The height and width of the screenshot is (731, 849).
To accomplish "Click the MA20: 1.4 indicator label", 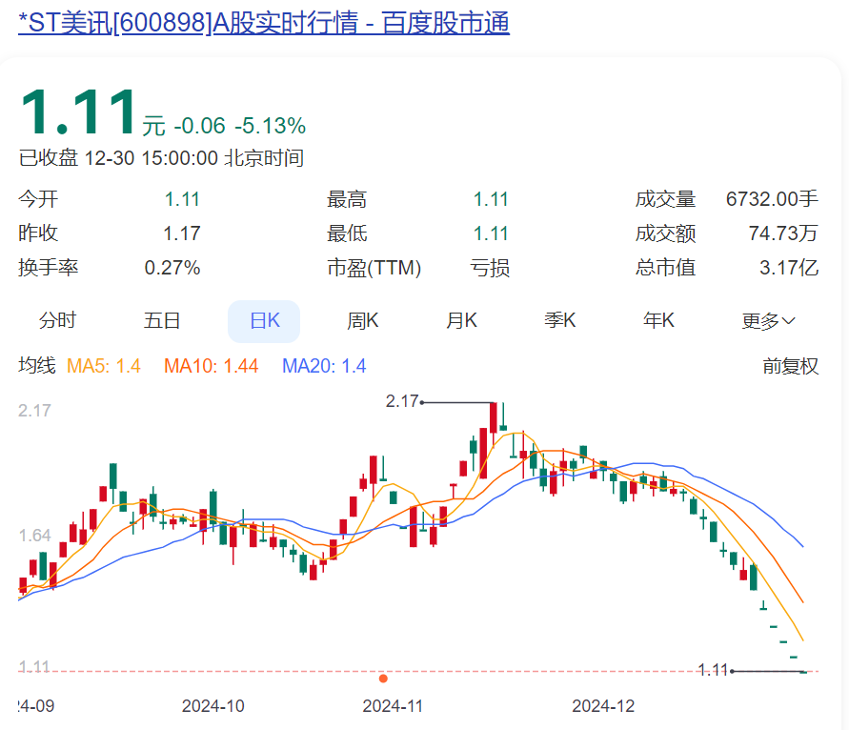I will coord(324,366).
